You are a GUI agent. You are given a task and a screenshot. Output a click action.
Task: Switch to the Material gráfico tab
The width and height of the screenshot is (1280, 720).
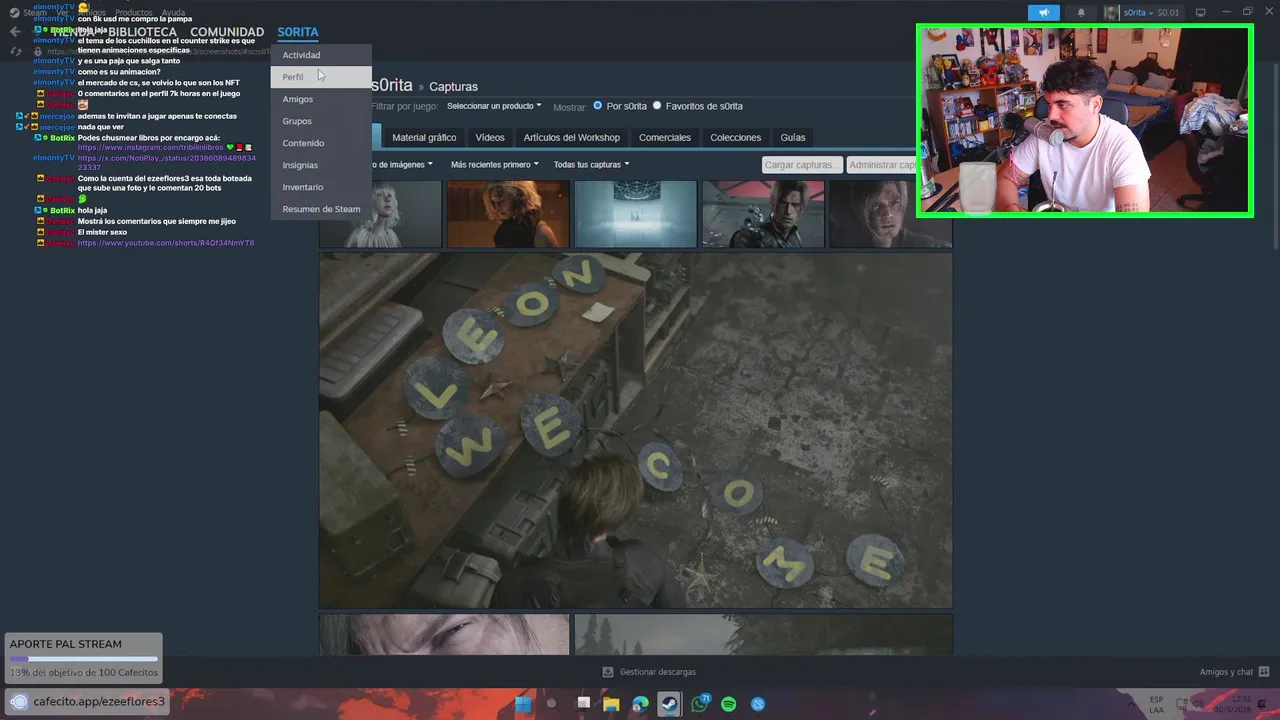(x=424, y=137)
